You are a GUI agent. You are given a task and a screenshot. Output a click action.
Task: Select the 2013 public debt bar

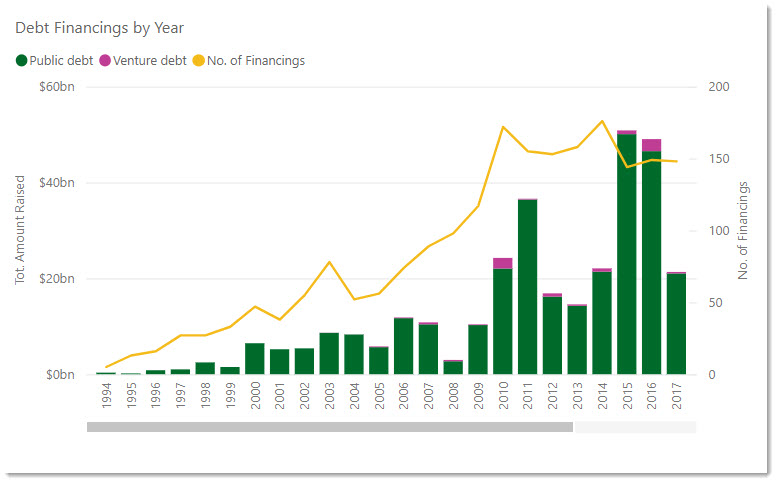[x=577, y=340]
